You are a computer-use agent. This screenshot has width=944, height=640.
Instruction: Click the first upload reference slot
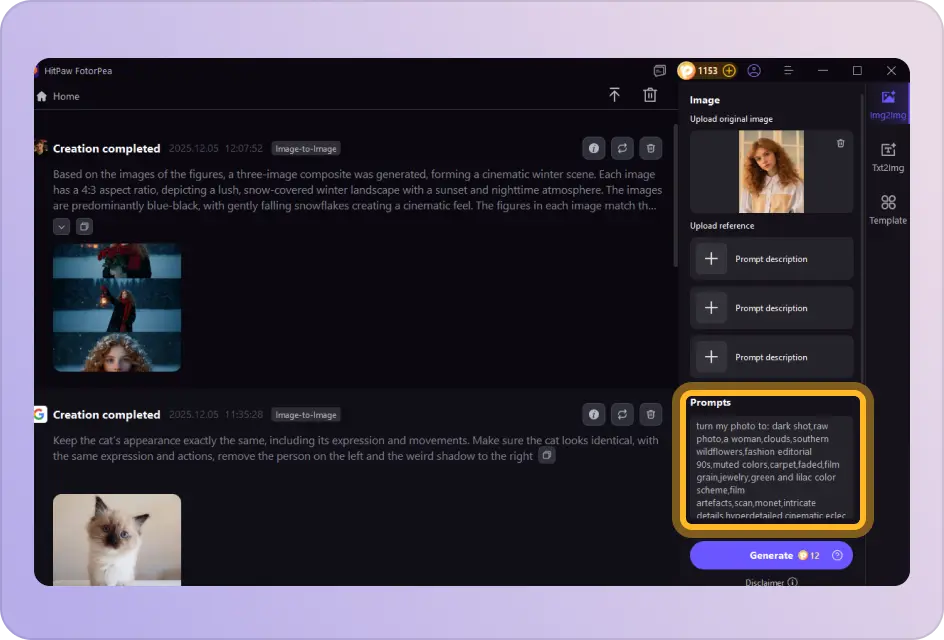click(771, 259)
